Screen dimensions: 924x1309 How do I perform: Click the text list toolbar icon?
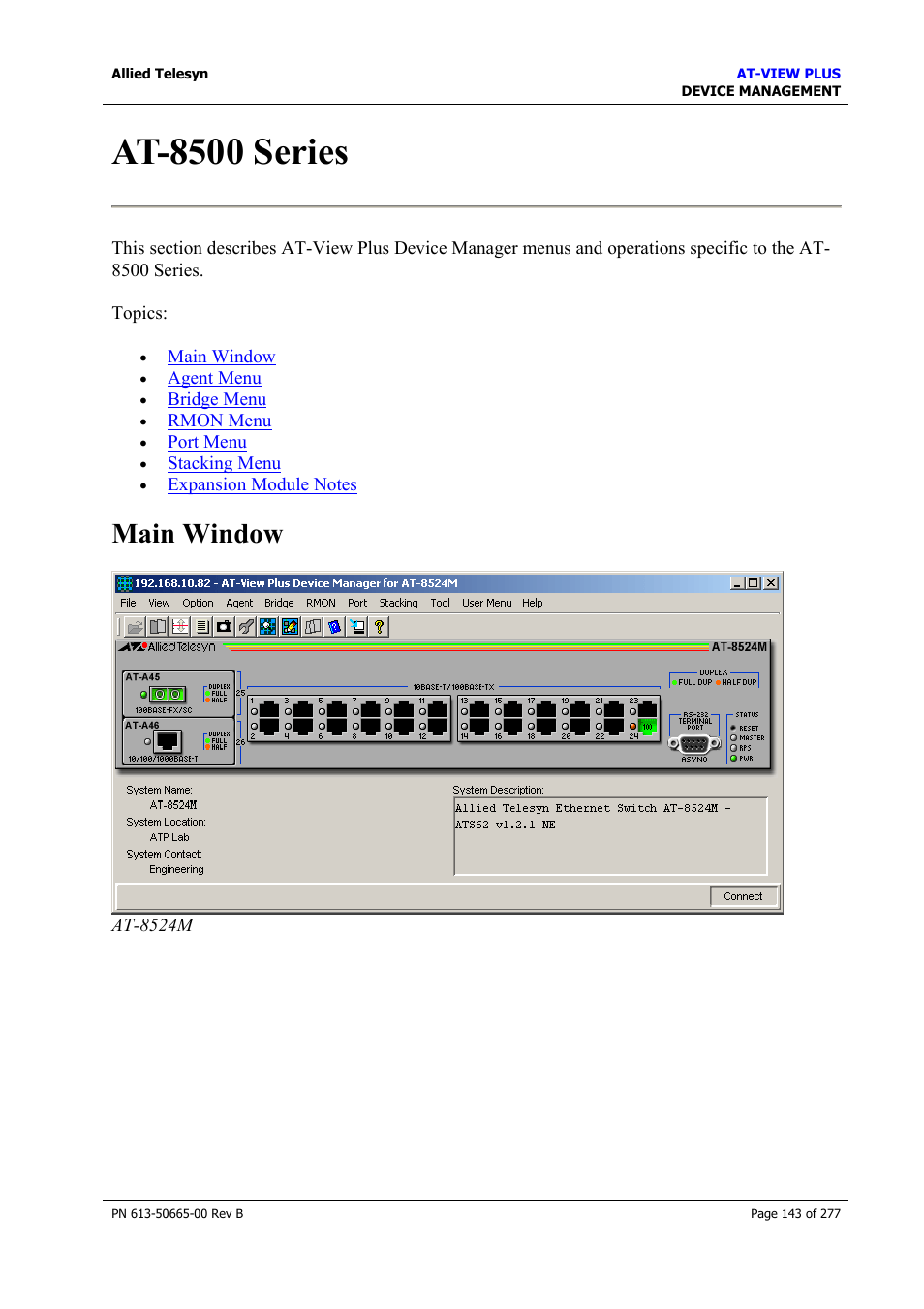tap(202, 627)
